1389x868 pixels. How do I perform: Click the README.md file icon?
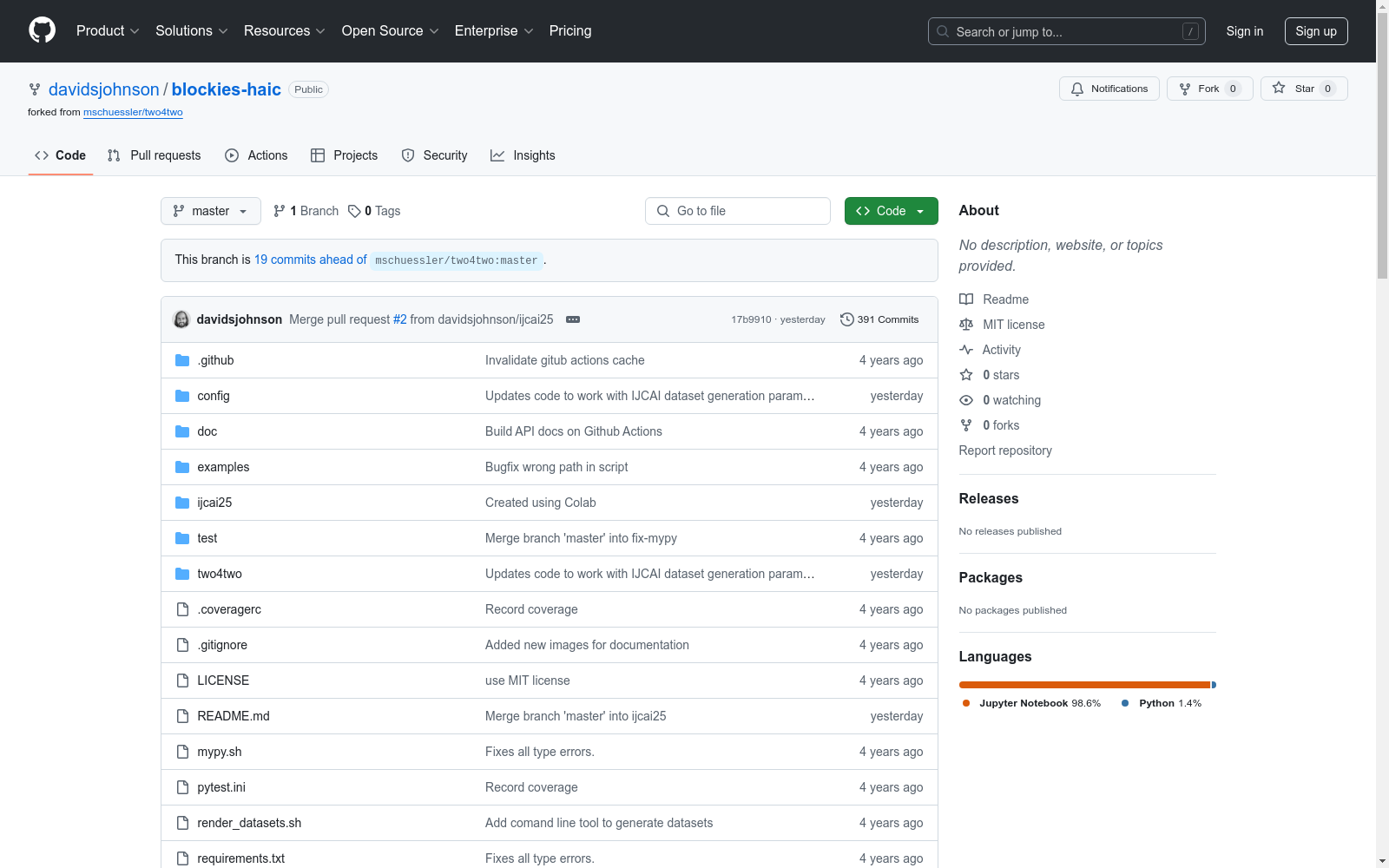pos(182,716)
